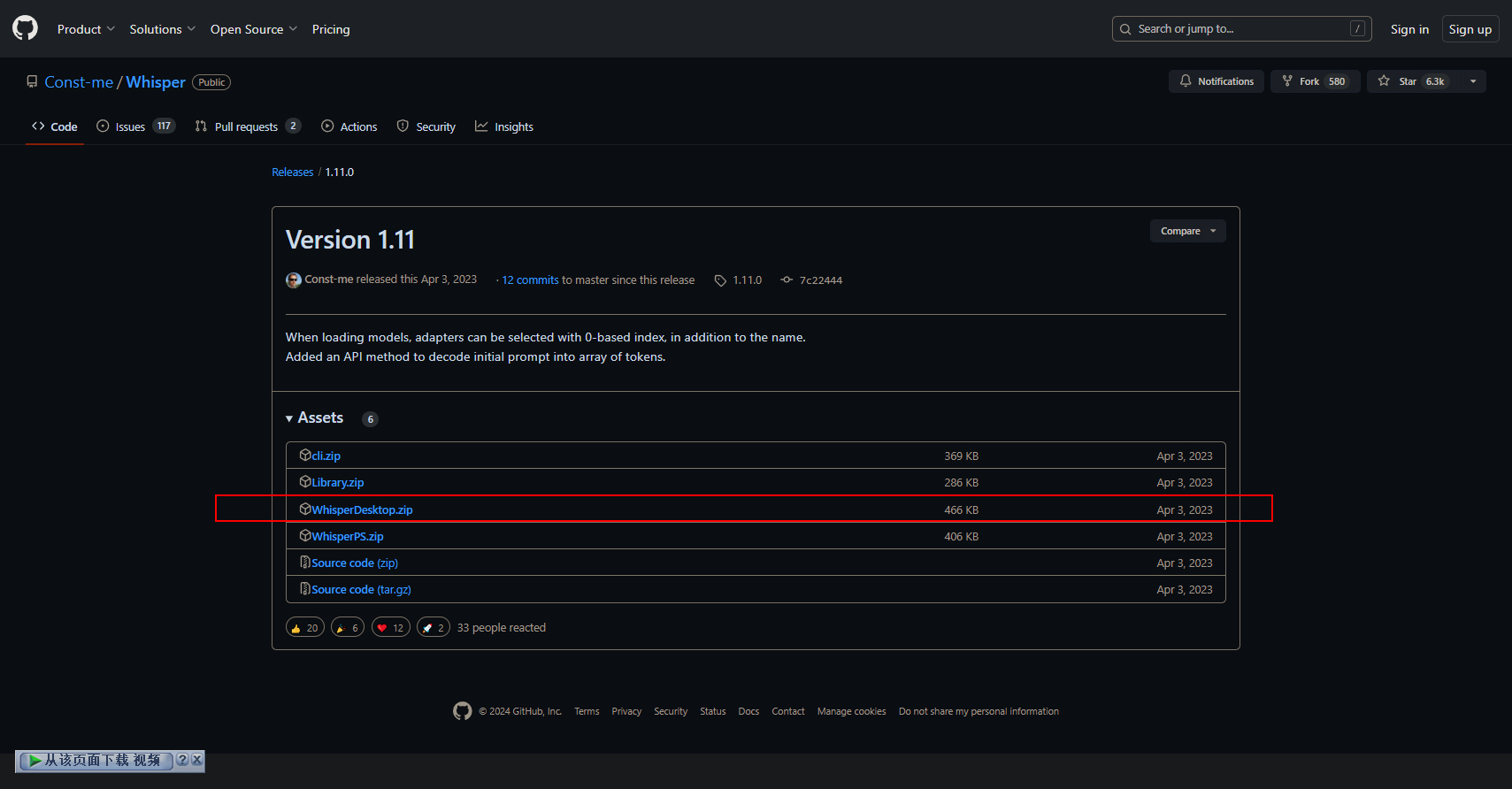Switch to the Code tab
1512x789 pixels.
click(55, 126)
